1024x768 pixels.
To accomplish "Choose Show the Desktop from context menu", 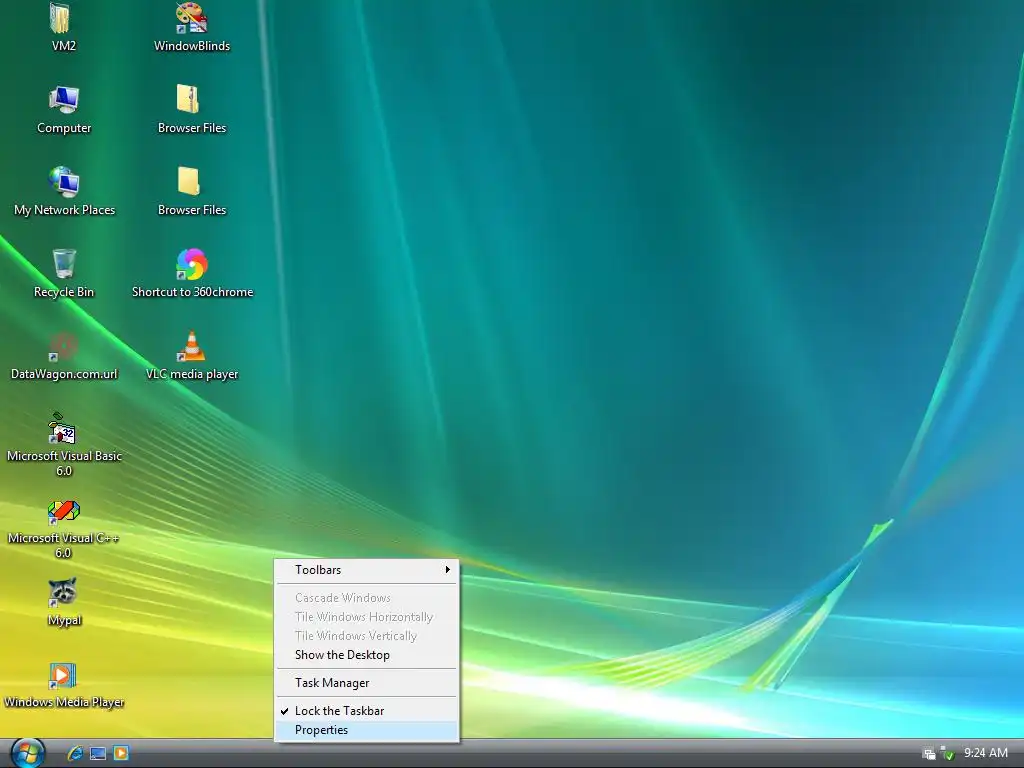I will (x=366, y=654).
